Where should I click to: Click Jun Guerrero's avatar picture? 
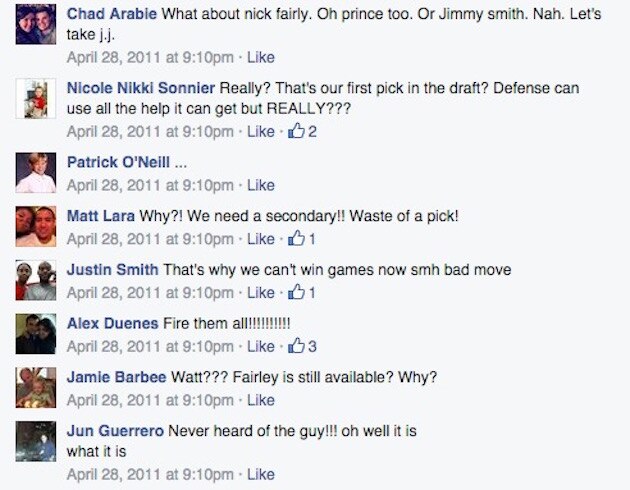(36, 441)
